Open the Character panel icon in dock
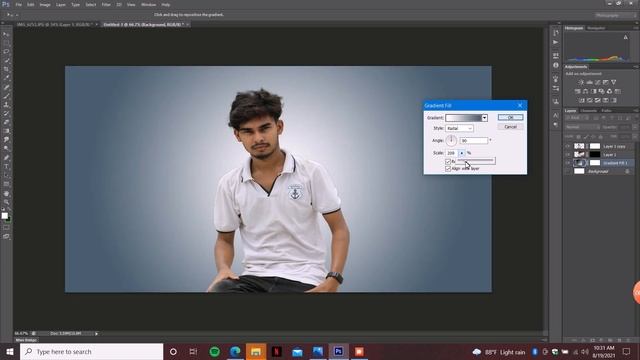This screenshot has height=360, width=640. click(556, 116)
